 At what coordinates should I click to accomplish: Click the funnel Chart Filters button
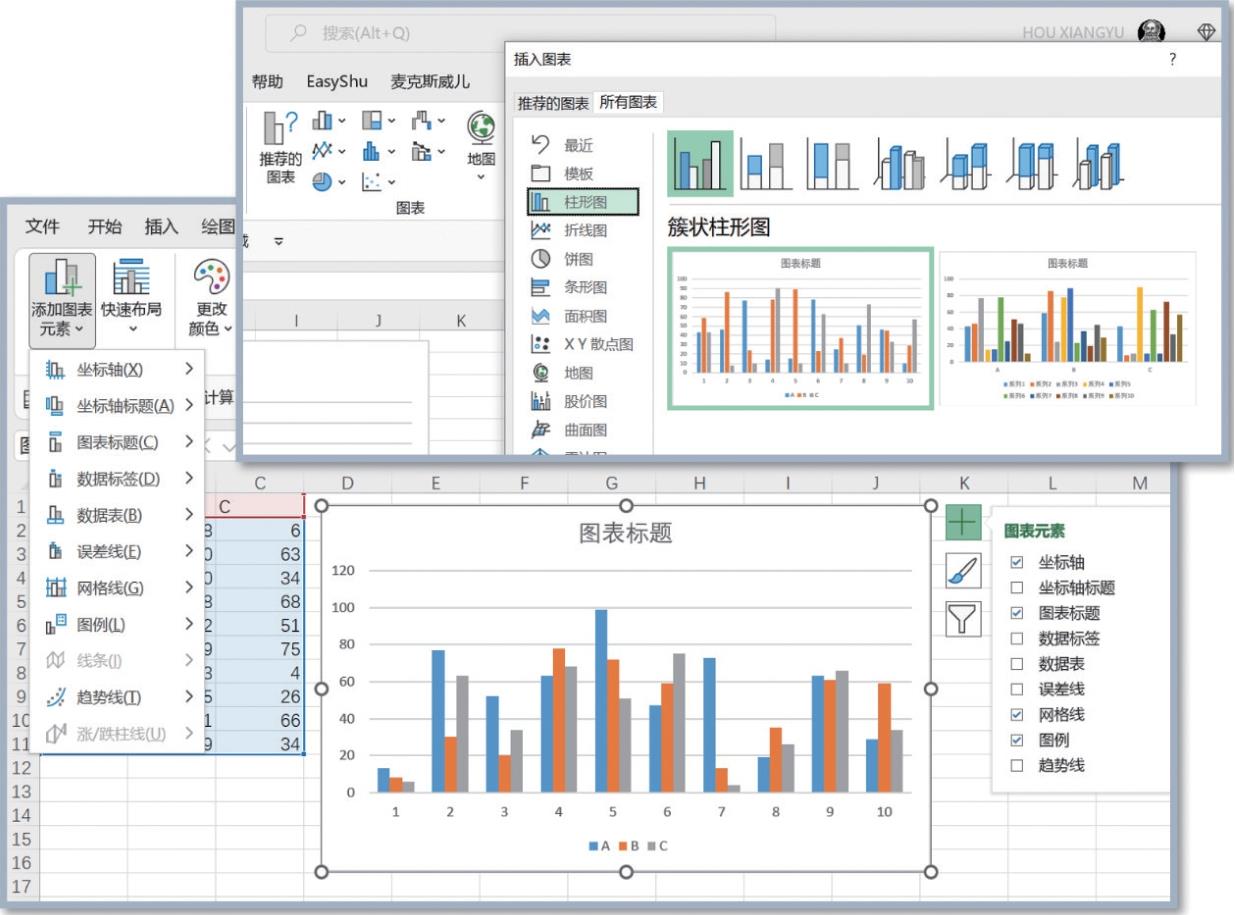(x=962, y=621)
